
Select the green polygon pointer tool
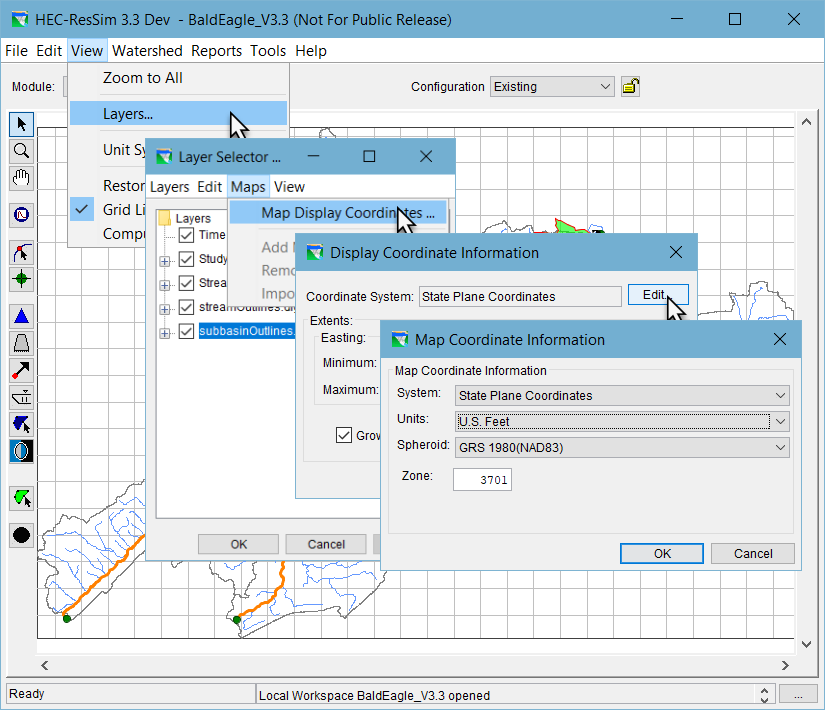[22, 498]
